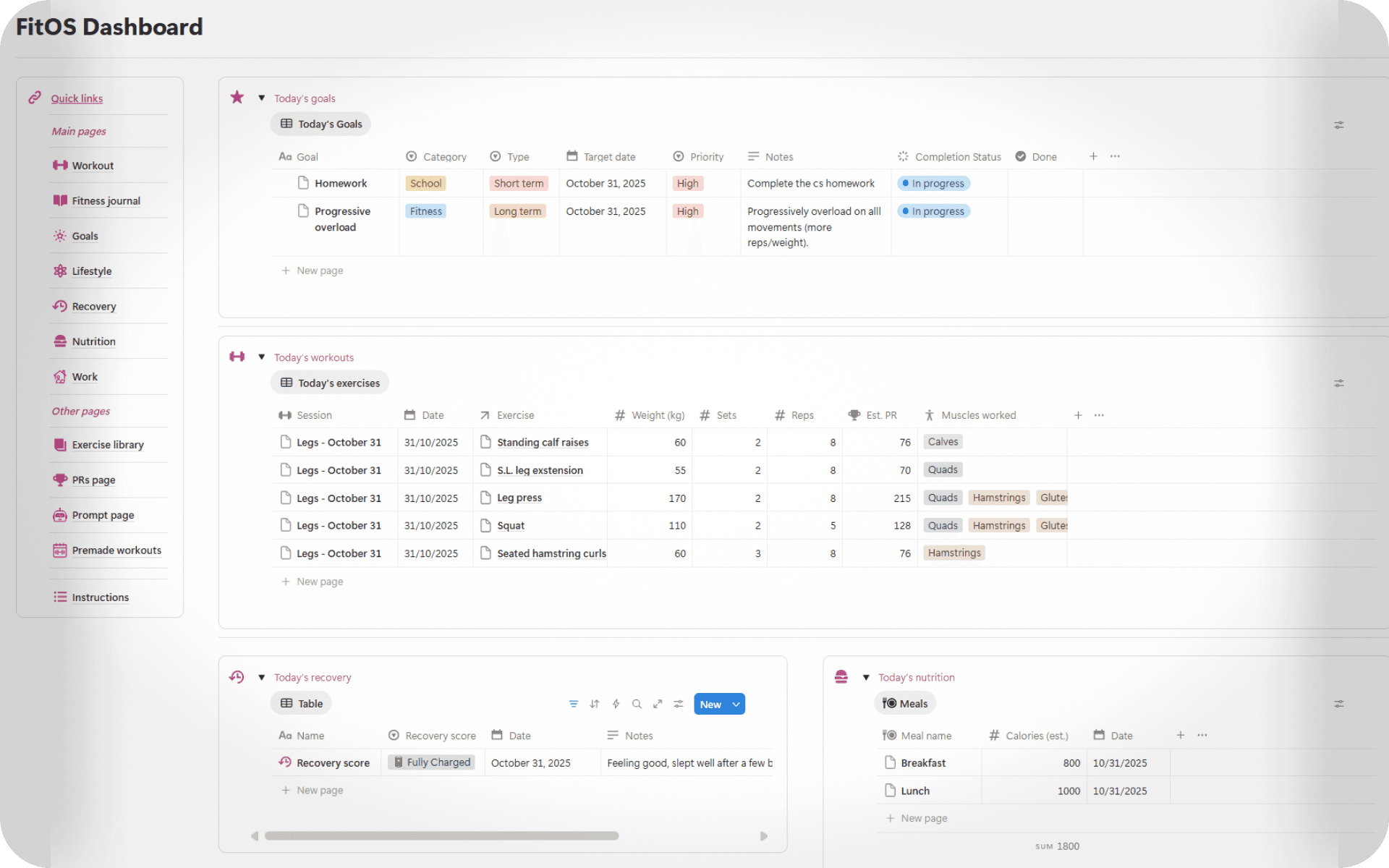Open view settings for Today's Goals
The image size is (1389, 868).
click(1338, 125)
